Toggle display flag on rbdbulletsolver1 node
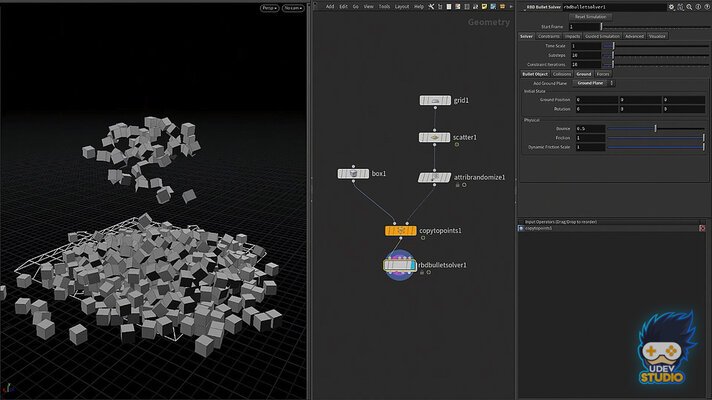This screenshot has height=400, width=712. (413, 265)
